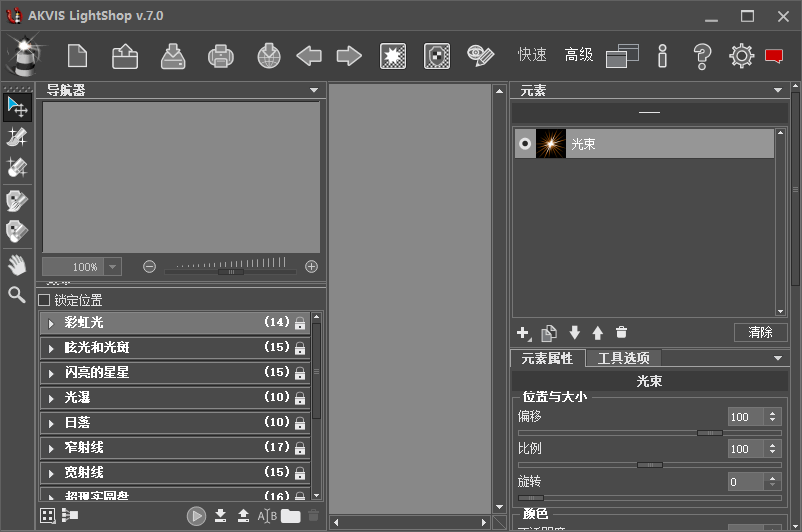Switch to 高级 mode
The height and width of the screenshot is (532, 802).
click(x=578, y=55)
